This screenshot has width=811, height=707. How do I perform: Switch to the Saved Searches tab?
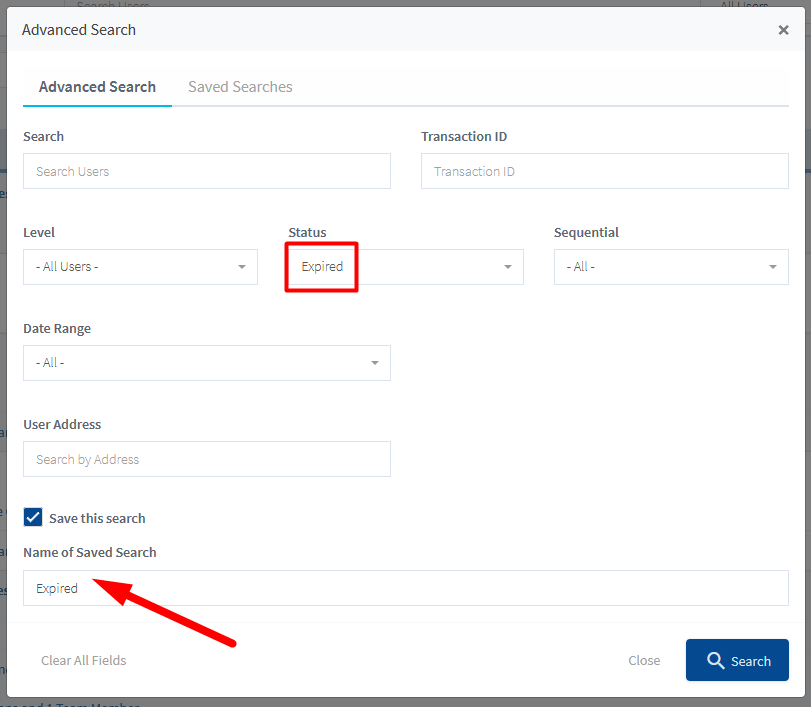[240, 87]
